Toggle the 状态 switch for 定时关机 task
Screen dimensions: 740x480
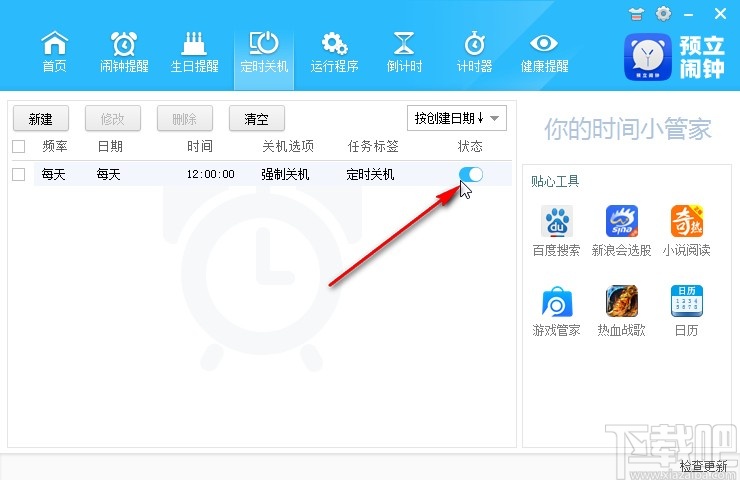tap(471, 174)
